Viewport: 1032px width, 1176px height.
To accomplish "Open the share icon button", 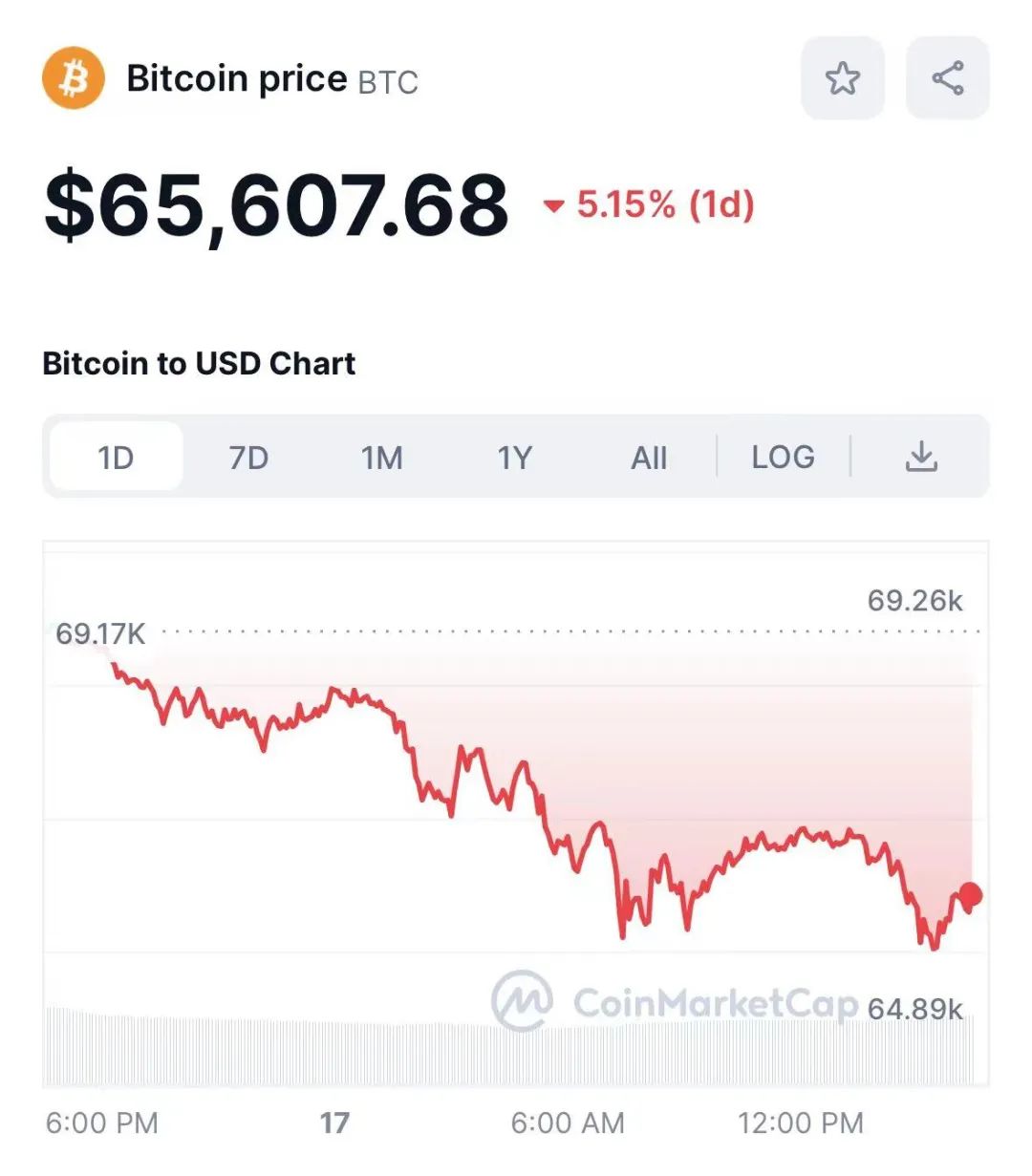I will tap(947, 78).
